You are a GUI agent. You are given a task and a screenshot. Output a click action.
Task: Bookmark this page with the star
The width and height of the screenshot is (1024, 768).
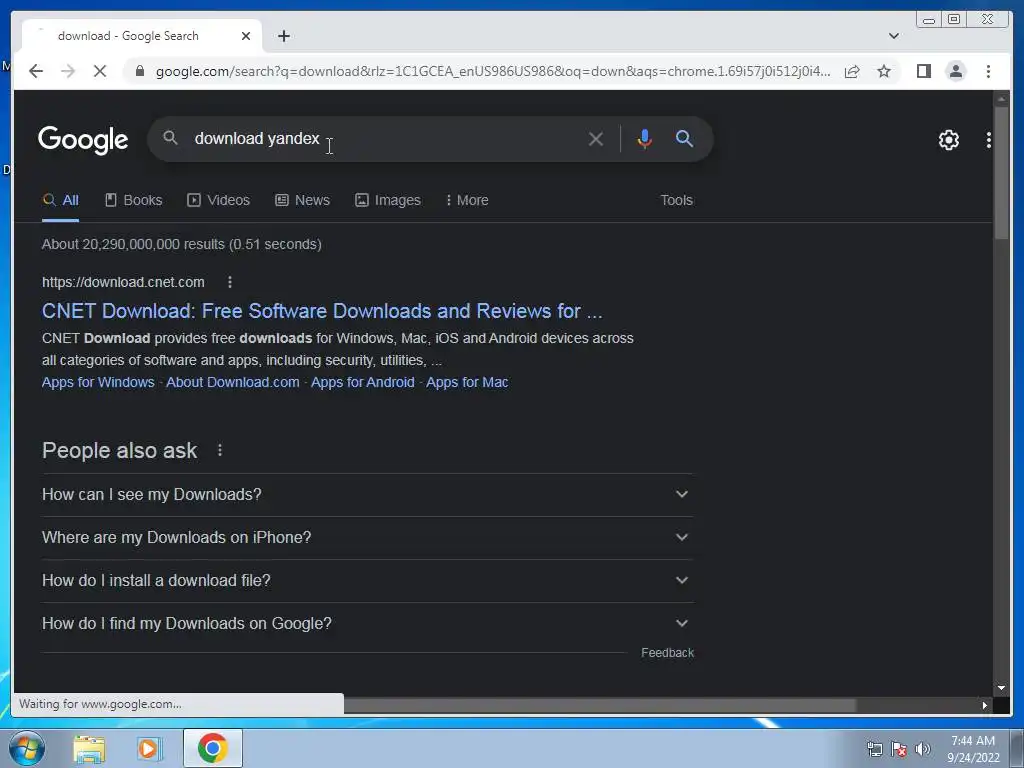coord(884,71)
